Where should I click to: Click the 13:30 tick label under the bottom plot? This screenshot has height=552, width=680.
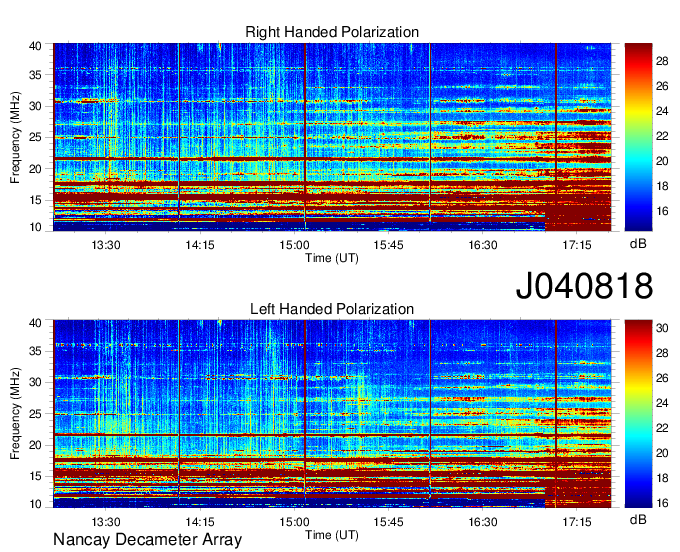coord(106,522)
